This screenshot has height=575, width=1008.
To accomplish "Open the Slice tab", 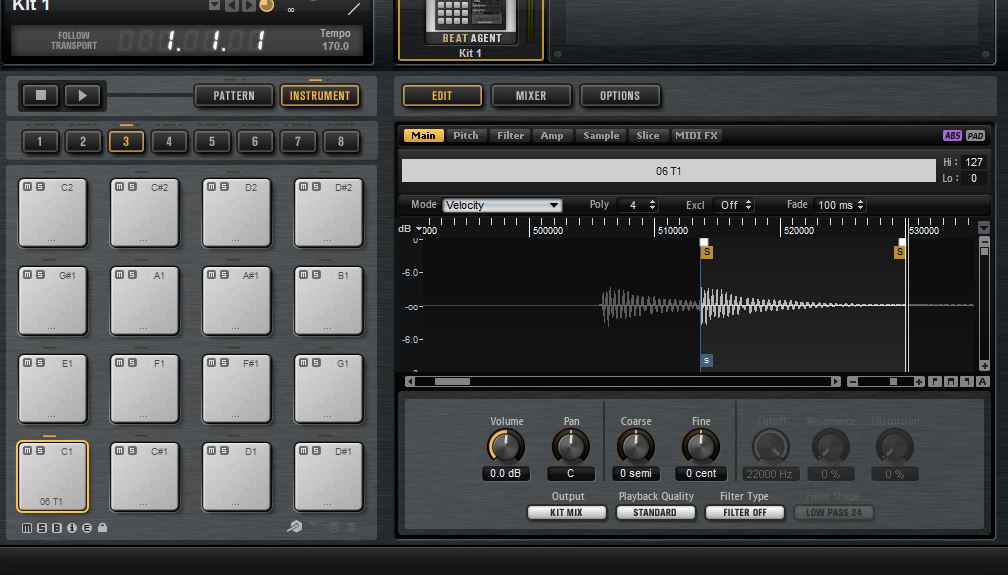I will coord(647,136).
